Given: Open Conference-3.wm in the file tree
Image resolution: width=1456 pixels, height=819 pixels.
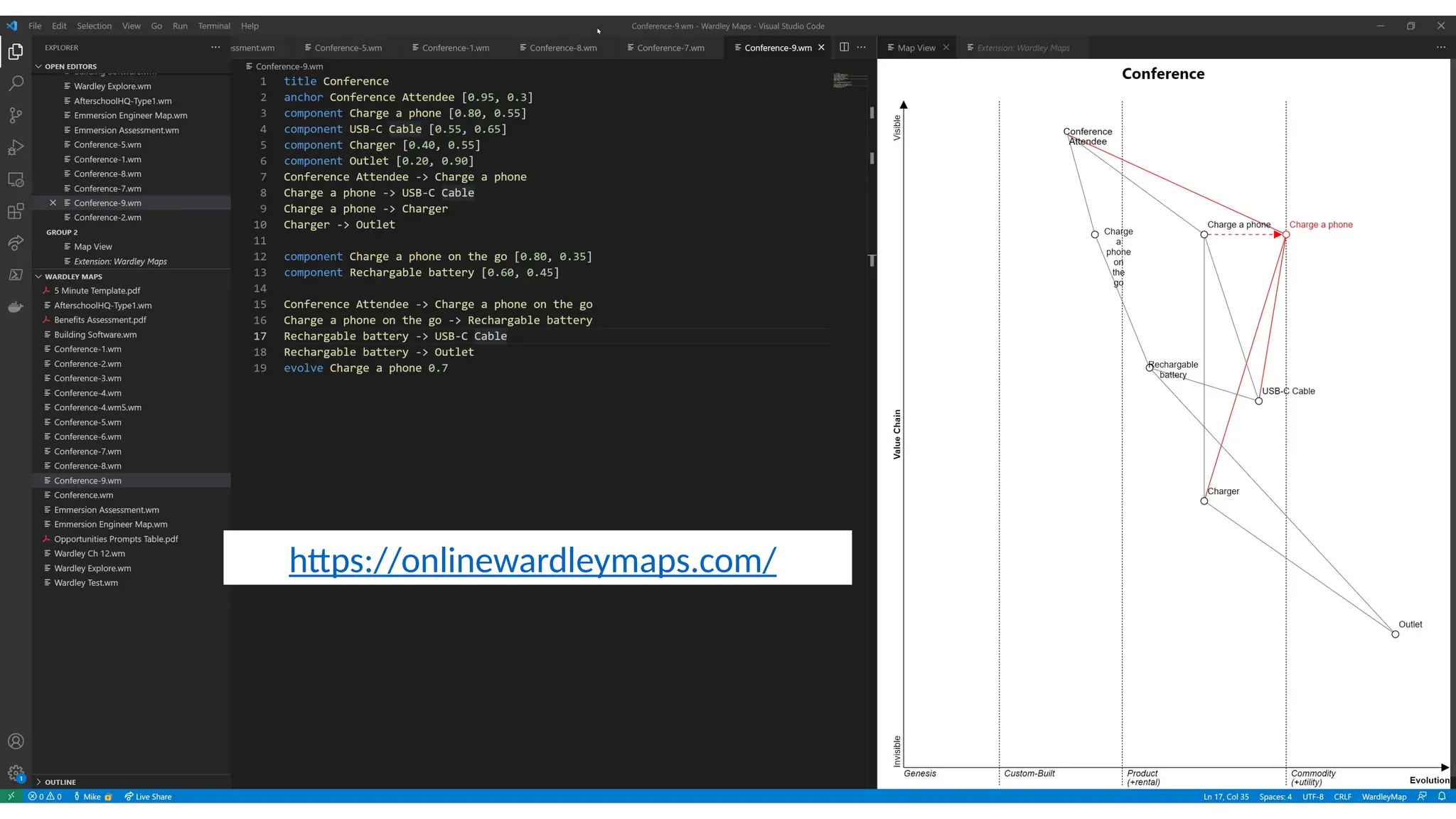Looking at the screenshot, I should (87, 378).
